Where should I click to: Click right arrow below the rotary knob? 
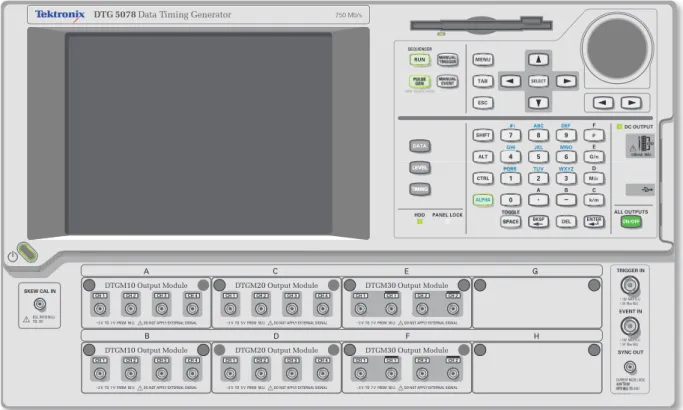[x=631, y=103]
